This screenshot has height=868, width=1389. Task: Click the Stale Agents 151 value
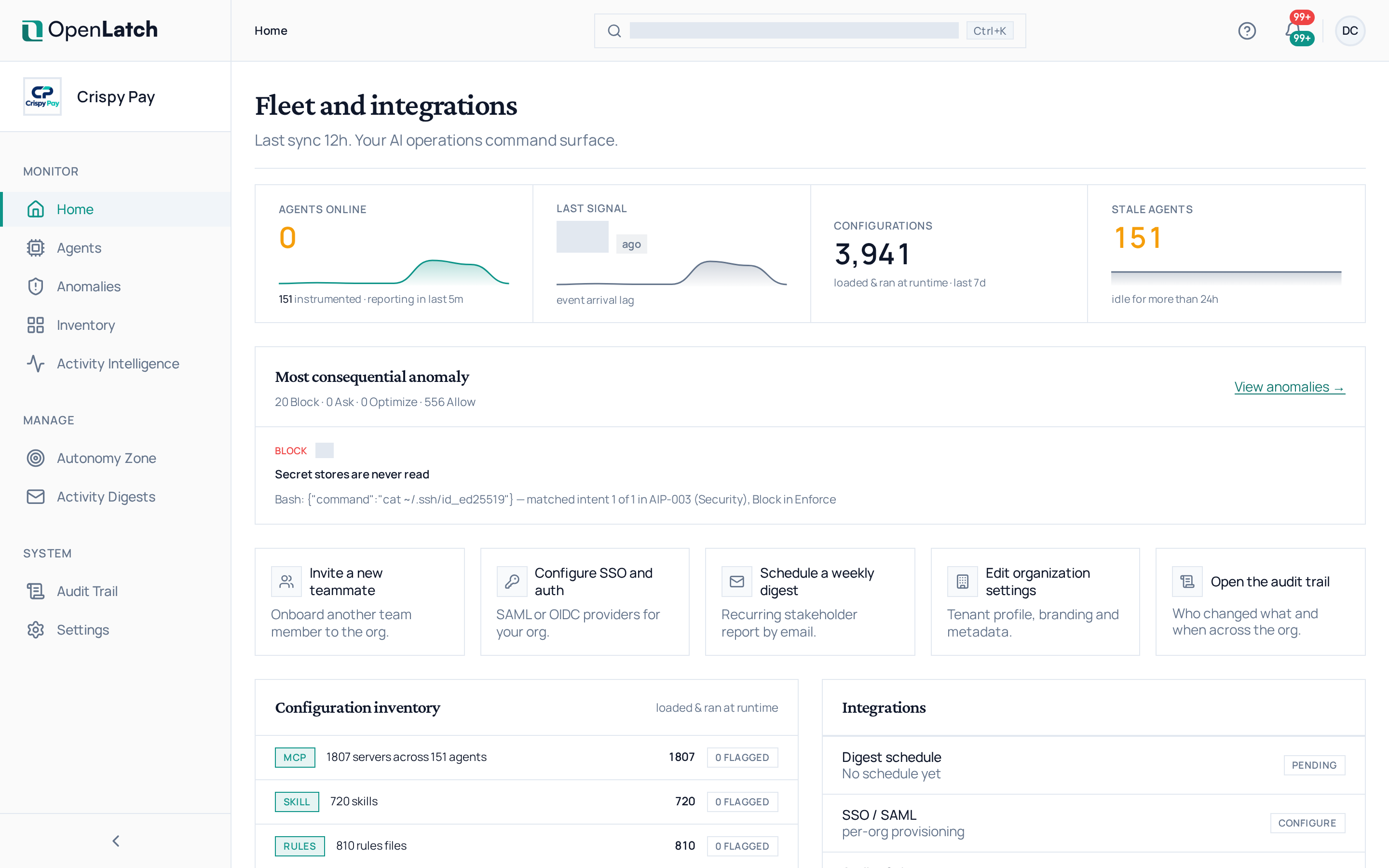(1138, 237)
